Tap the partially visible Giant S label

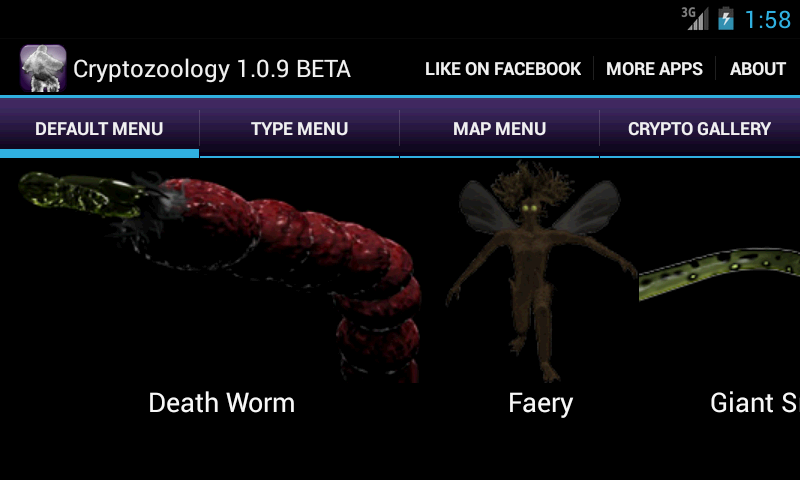tap(755, 402)
